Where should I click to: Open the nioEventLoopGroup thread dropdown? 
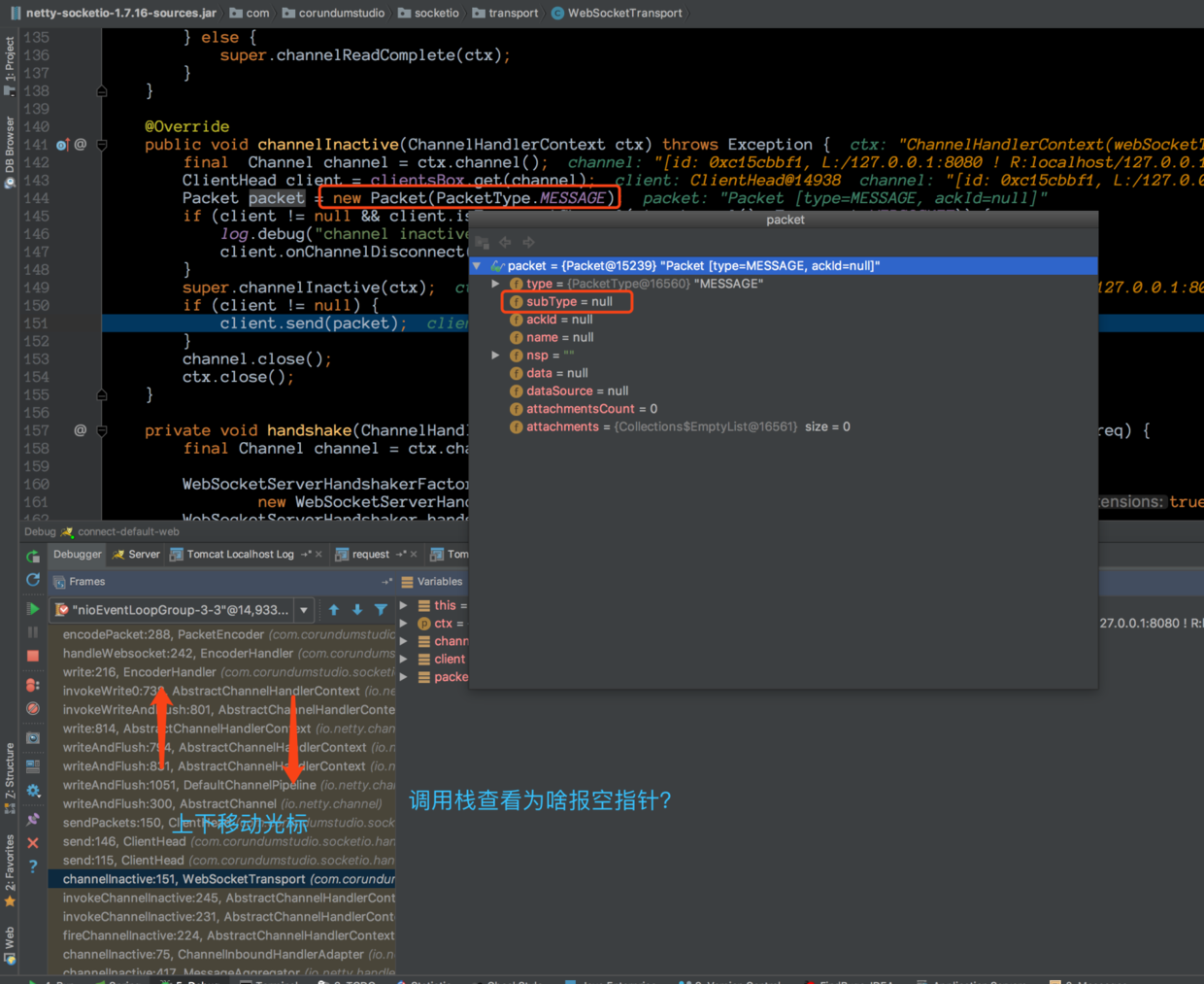(x=304, y=610)
